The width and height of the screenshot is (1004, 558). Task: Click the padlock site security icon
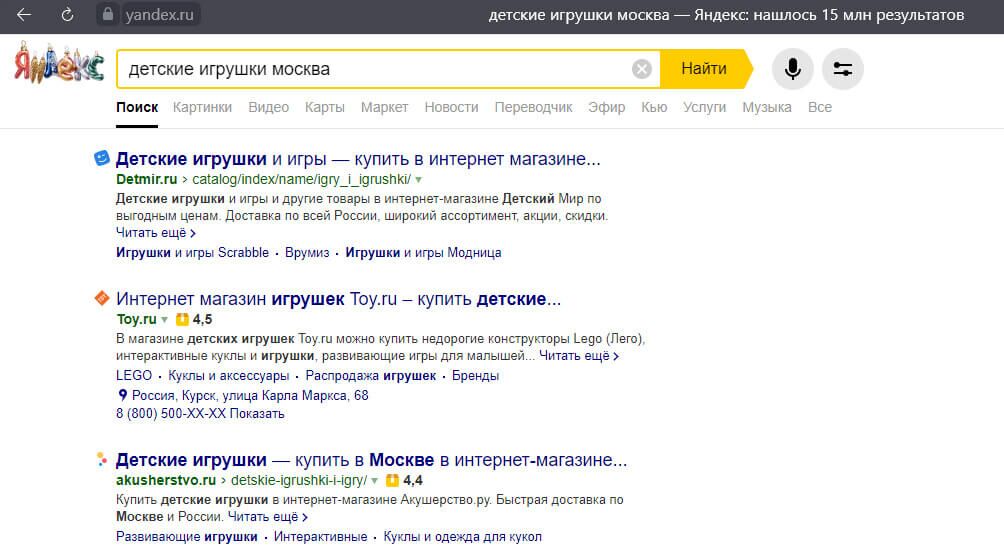(x=108, y=14)
